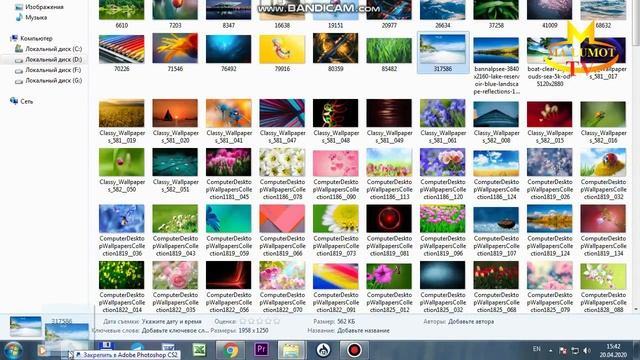Viewport: 640px width, 360px height.
Task: Click the Добавьте ключевое слово field
Action: coord(175,331)
